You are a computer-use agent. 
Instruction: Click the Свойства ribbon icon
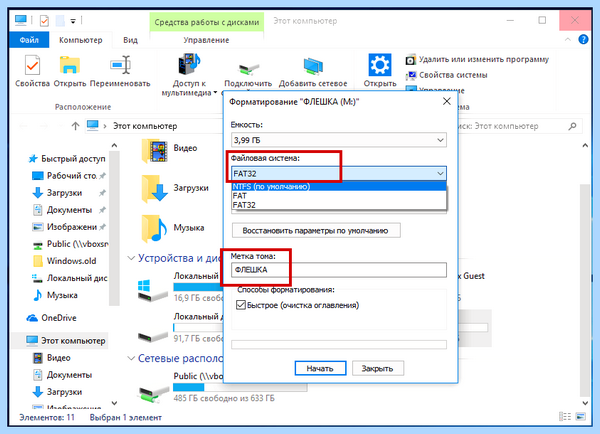[x=33, y=65]
